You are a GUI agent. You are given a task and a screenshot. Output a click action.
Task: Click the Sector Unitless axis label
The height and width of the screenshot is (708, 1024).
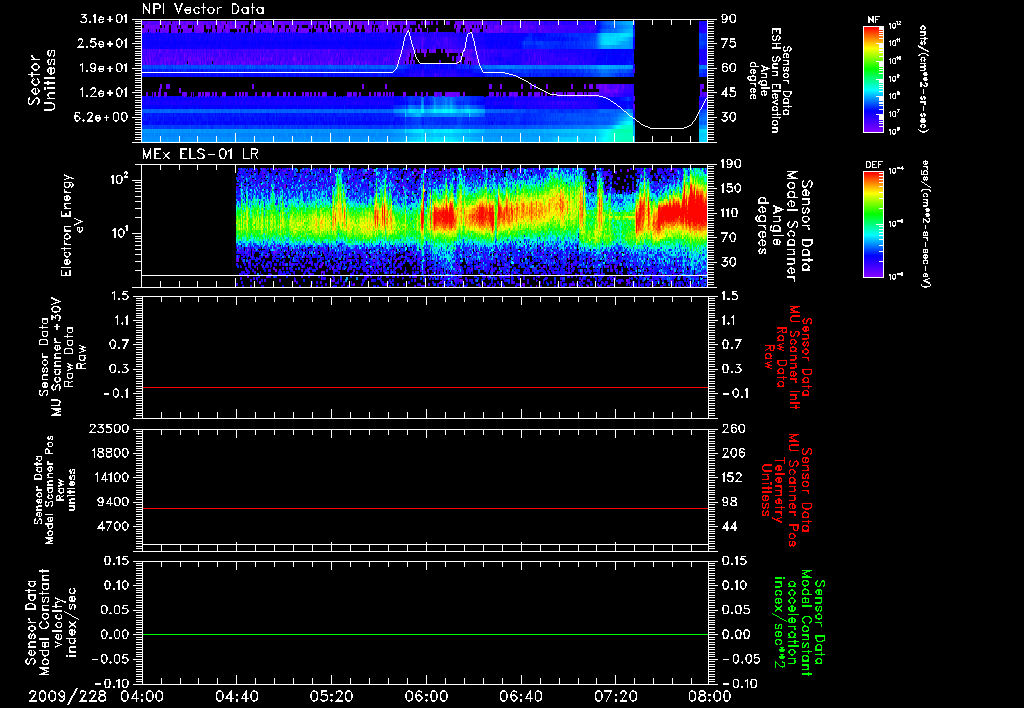click(x=42, y=80)
